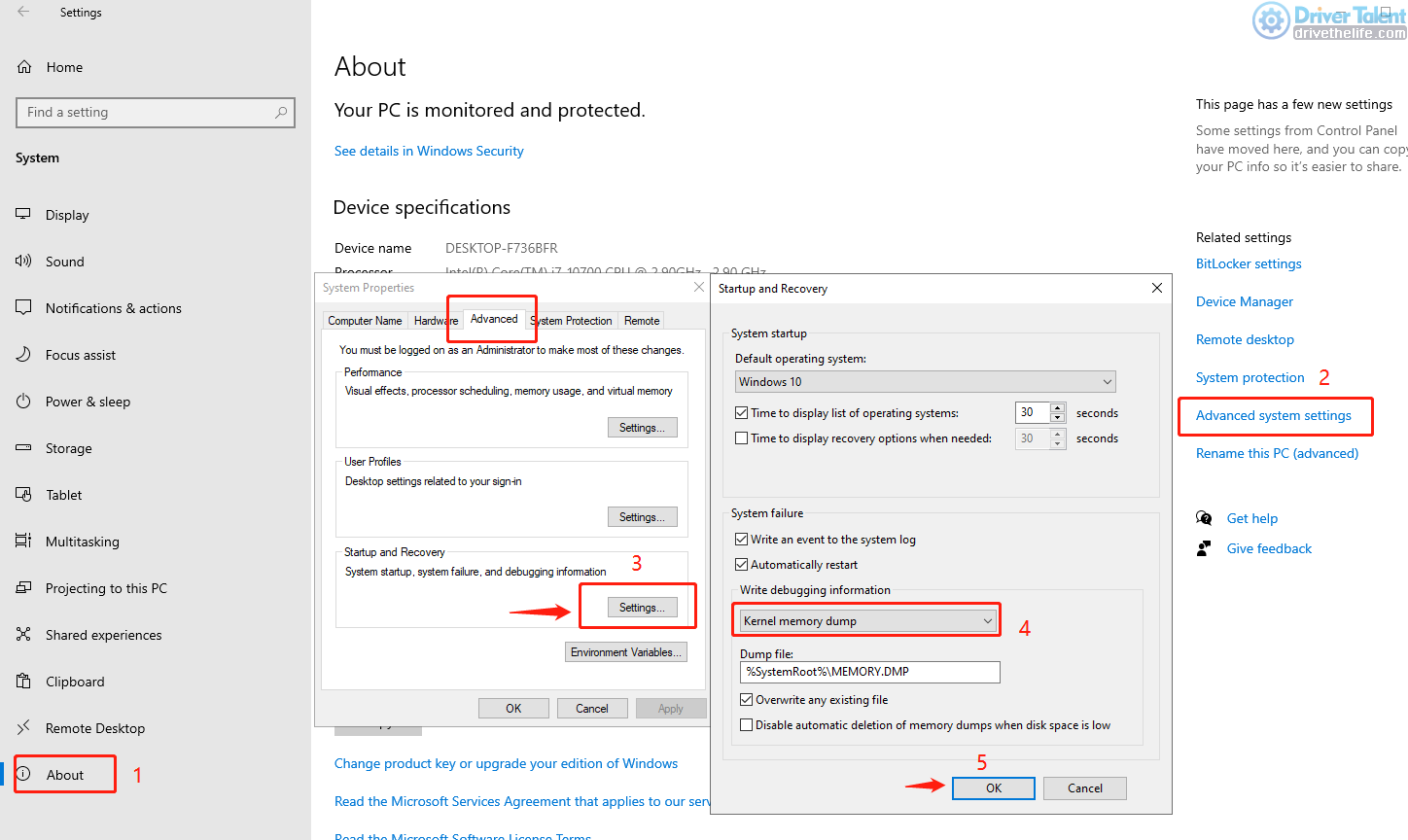Close the Startup and Recovery dialog
Screen dimensions: 1408x840
click(1156, 288)
